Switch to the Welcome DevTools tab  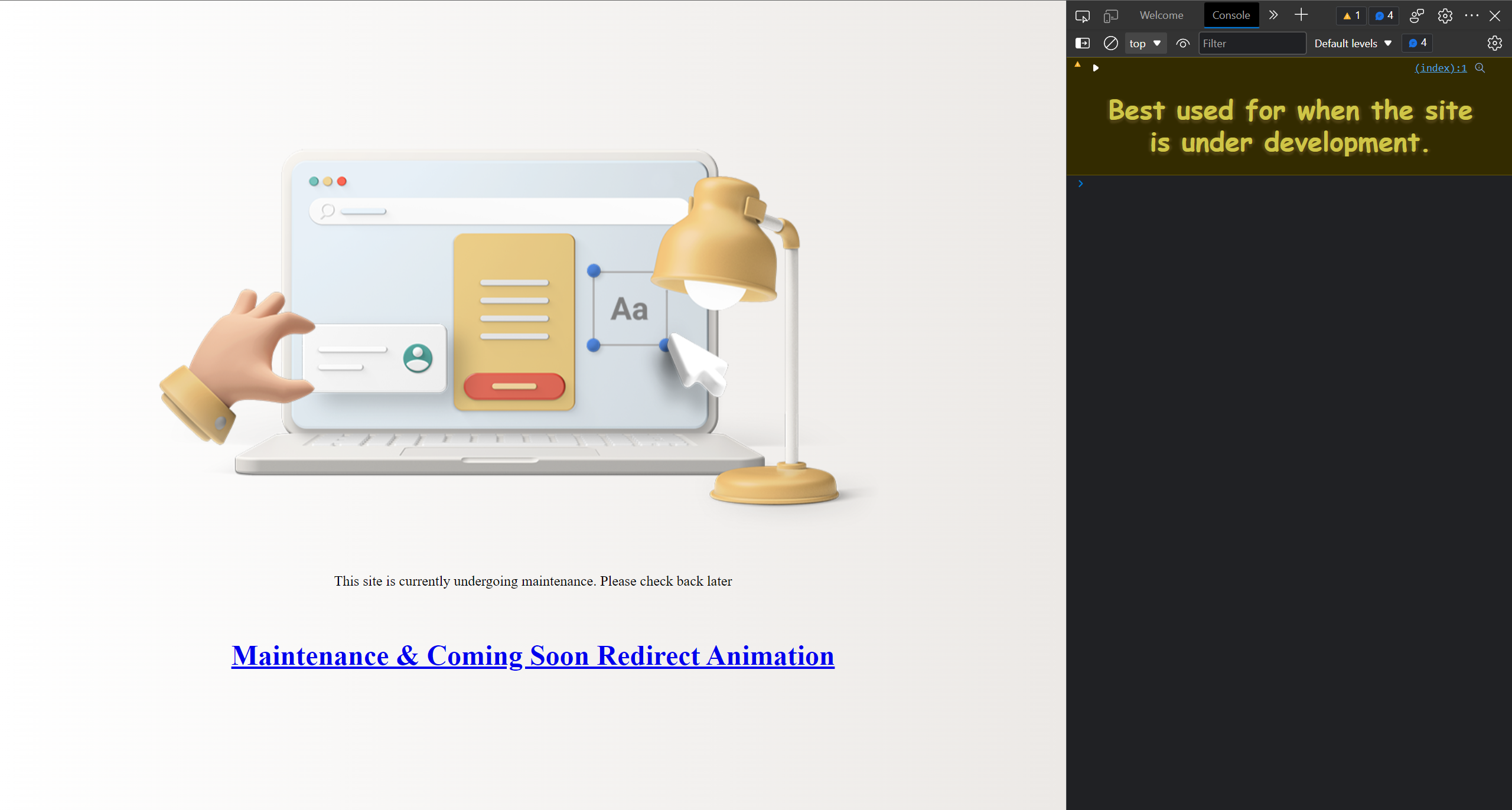(x=1159, y=15)
